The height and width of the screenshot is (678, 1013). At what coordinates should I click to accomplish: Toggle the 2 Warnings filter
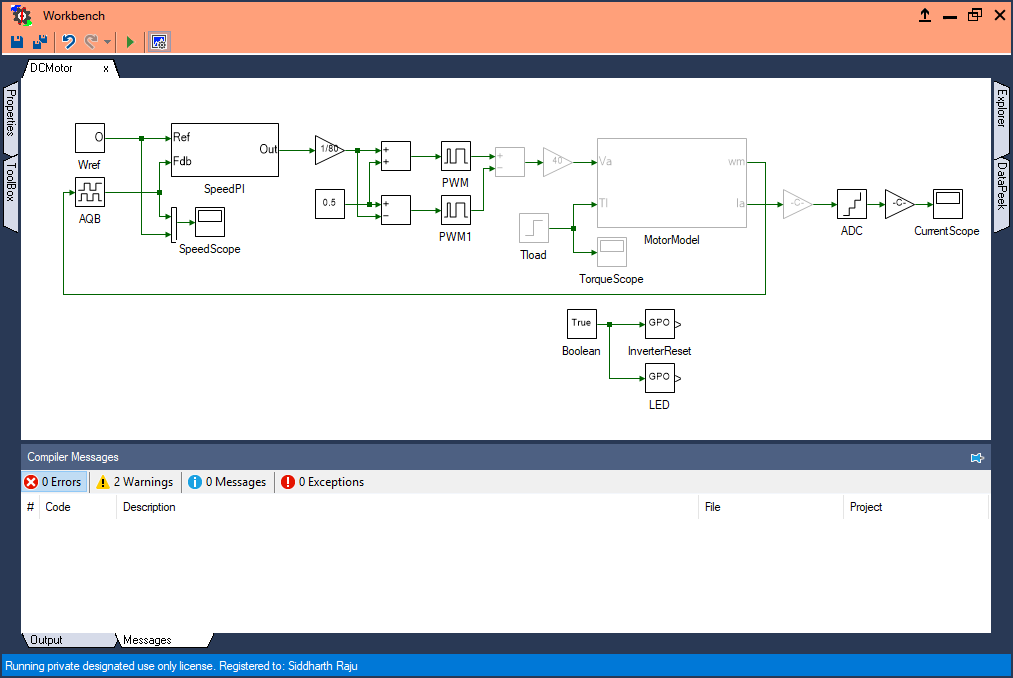tap(136, 482)
